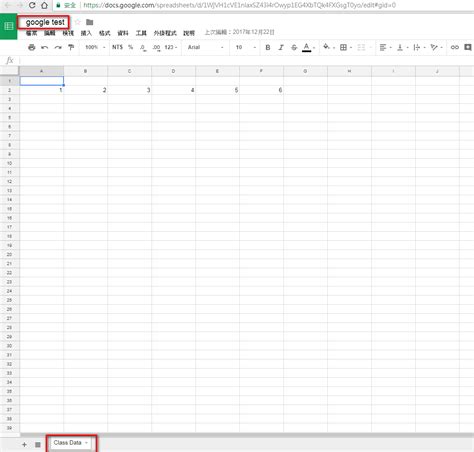Star the google test spreadsheet
This screenshot has height=452, width=474.
tap(78, 22)
